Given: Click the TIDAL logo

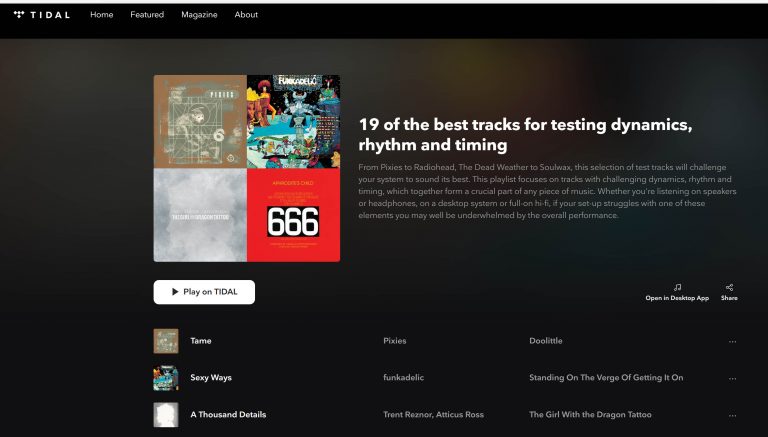Looking at the screenshot, I should tap(42, 15).
